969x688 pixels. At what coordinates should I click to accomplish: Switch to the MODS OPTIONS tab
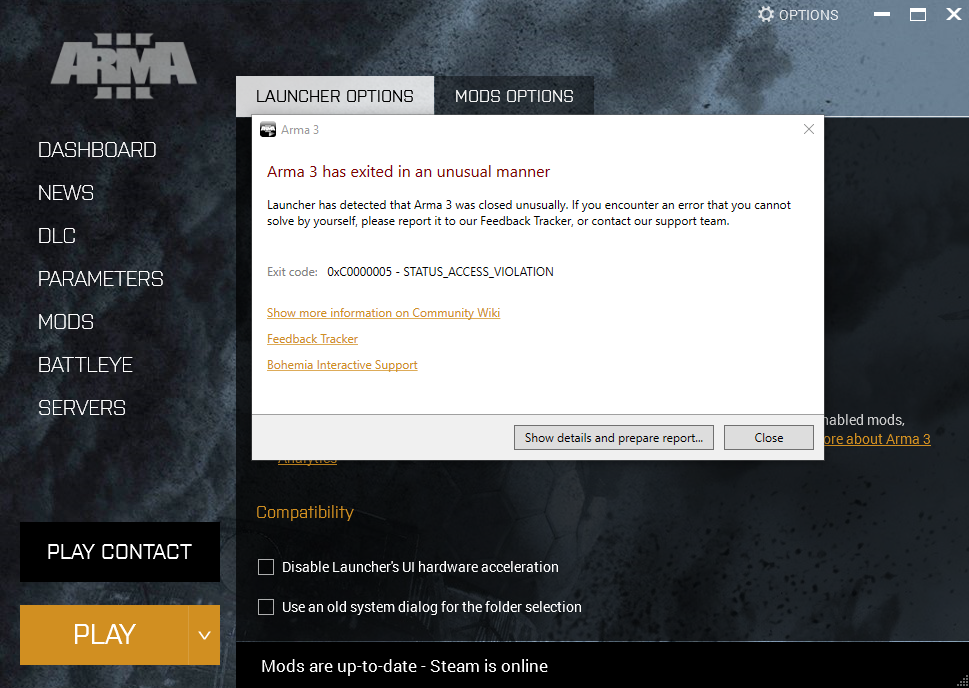(x=514, y=96)
